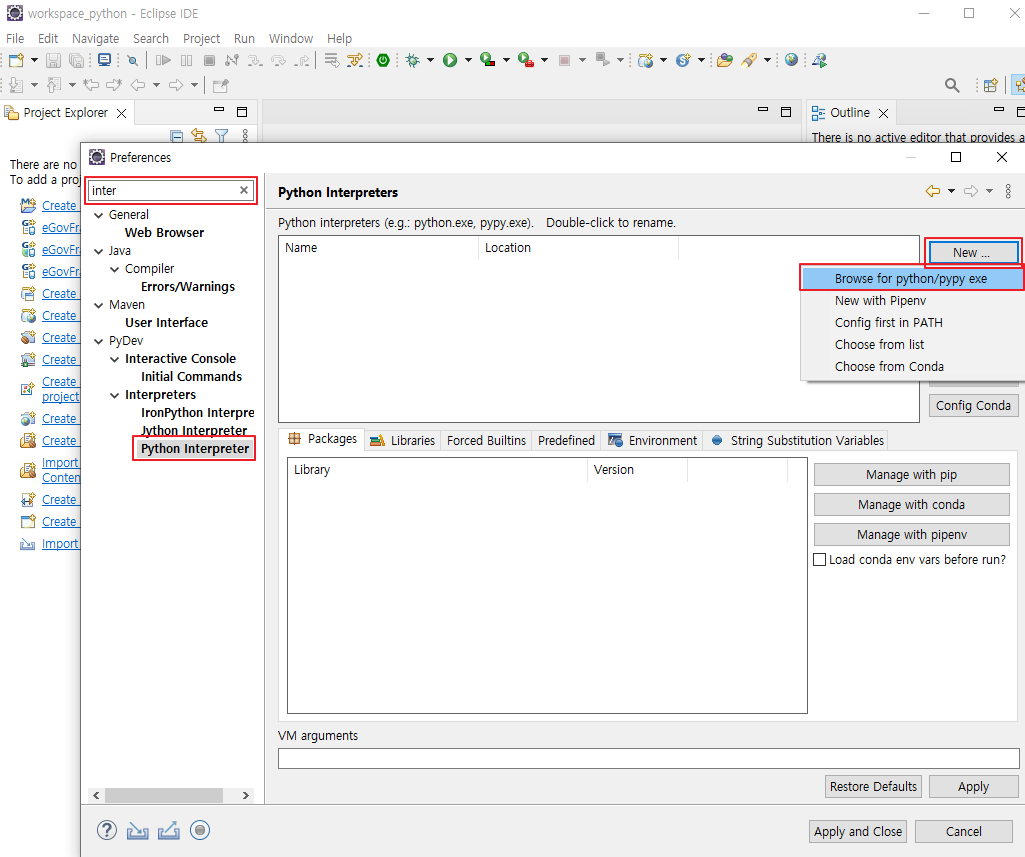Toggle Skip All Breakpoints icon
This screenshot has width=1025, height=857.
pyautogui.click(x=133, y=60)
